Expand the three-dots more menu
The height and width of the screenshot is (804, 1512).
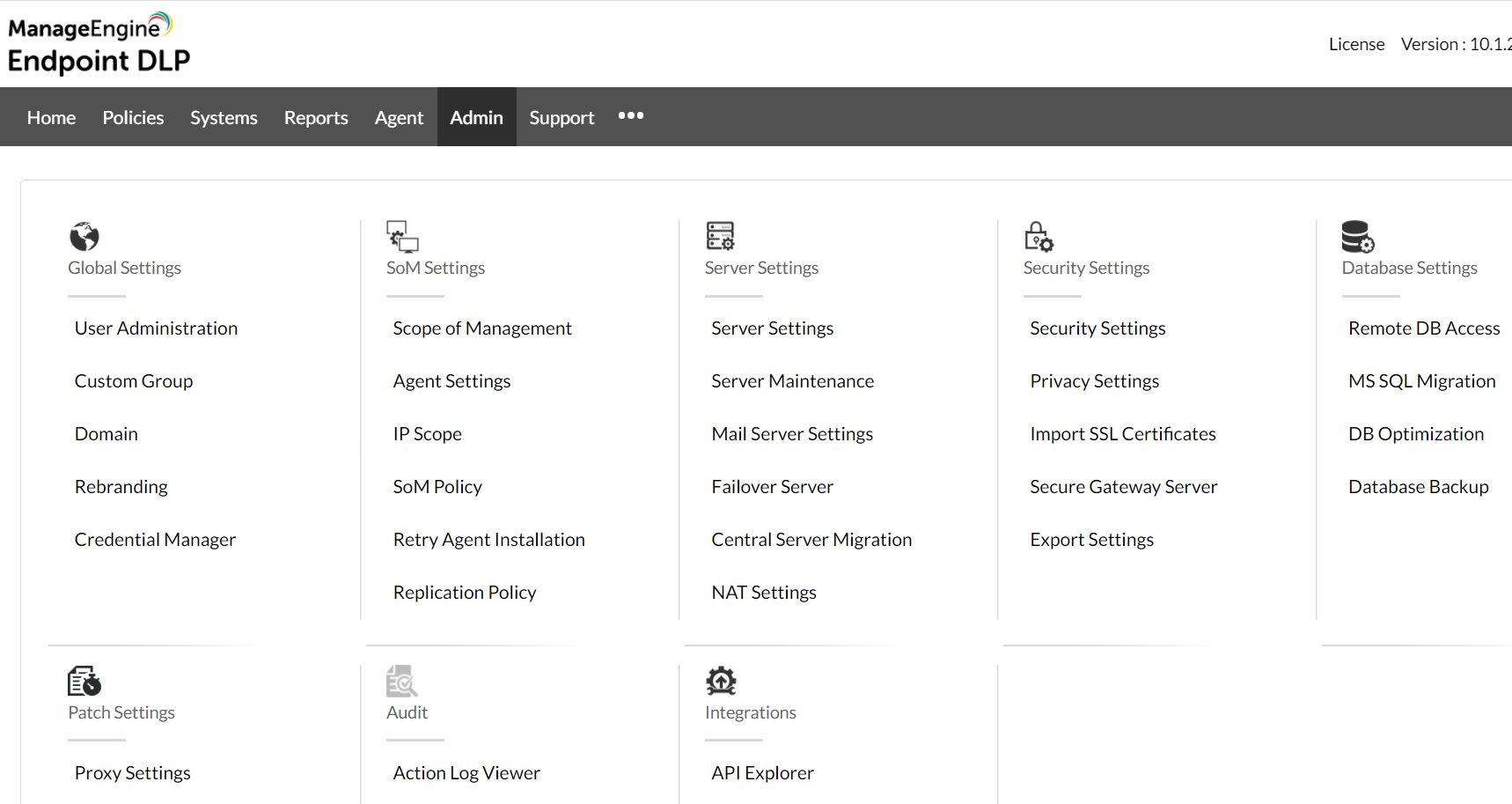pos(630,116)
